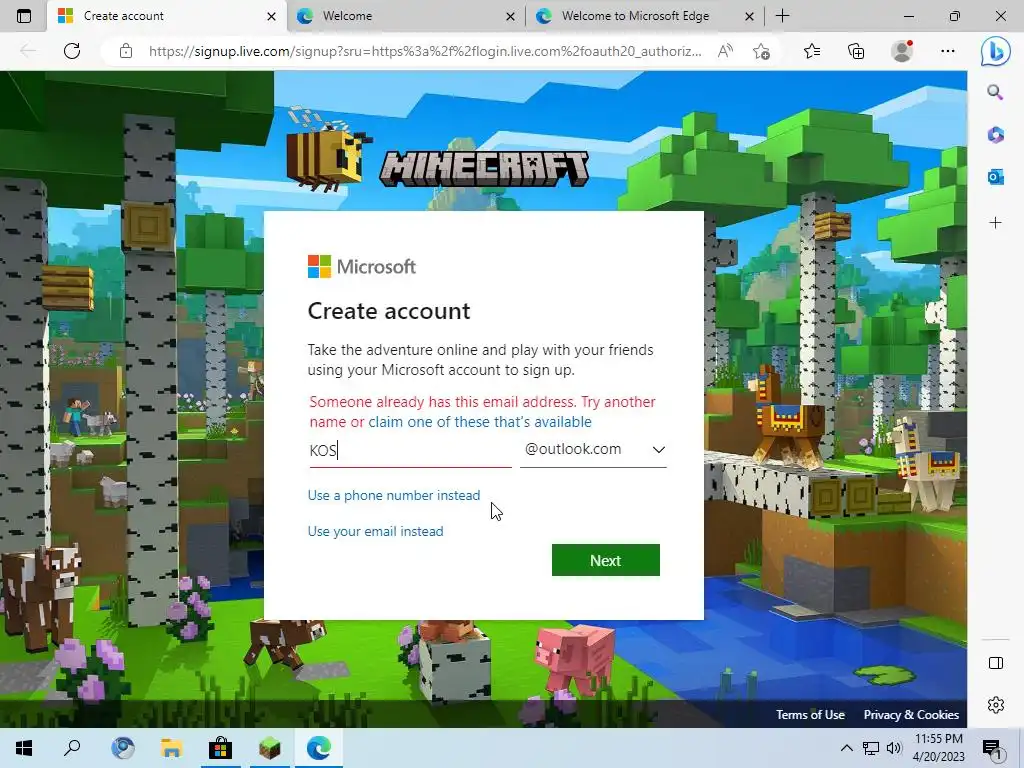
Task: Open Settings and more menu
Action: click(x=948, y=51)
